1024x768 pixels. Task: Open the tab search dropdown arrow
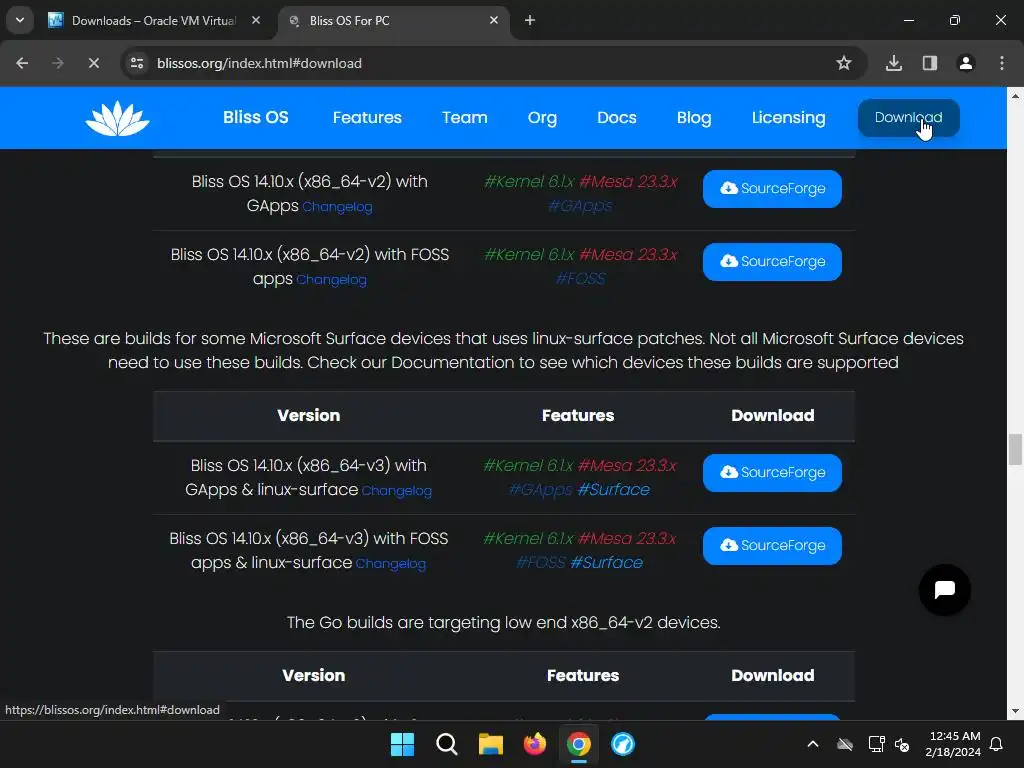[x=20, y=20]
